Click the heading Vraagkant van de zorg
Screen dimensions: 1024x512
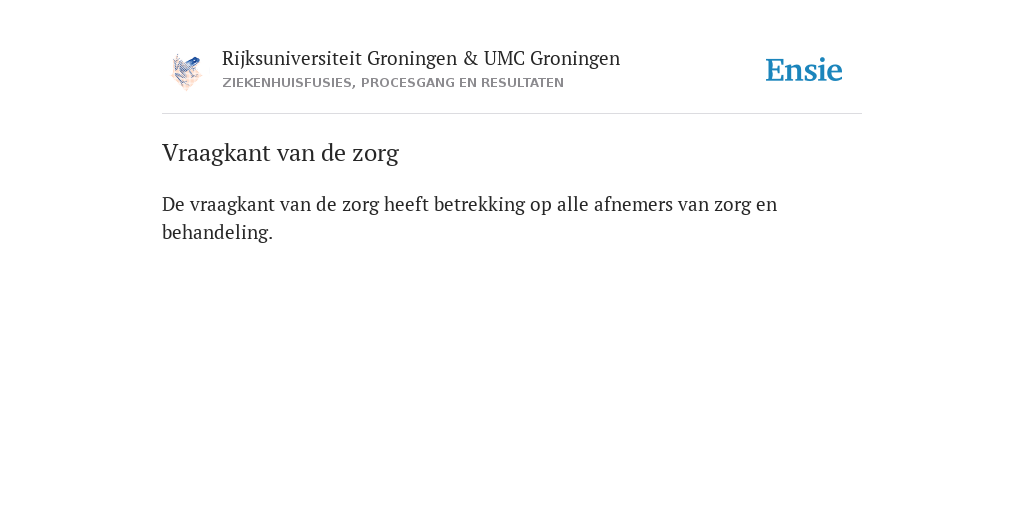pos(280,153)
